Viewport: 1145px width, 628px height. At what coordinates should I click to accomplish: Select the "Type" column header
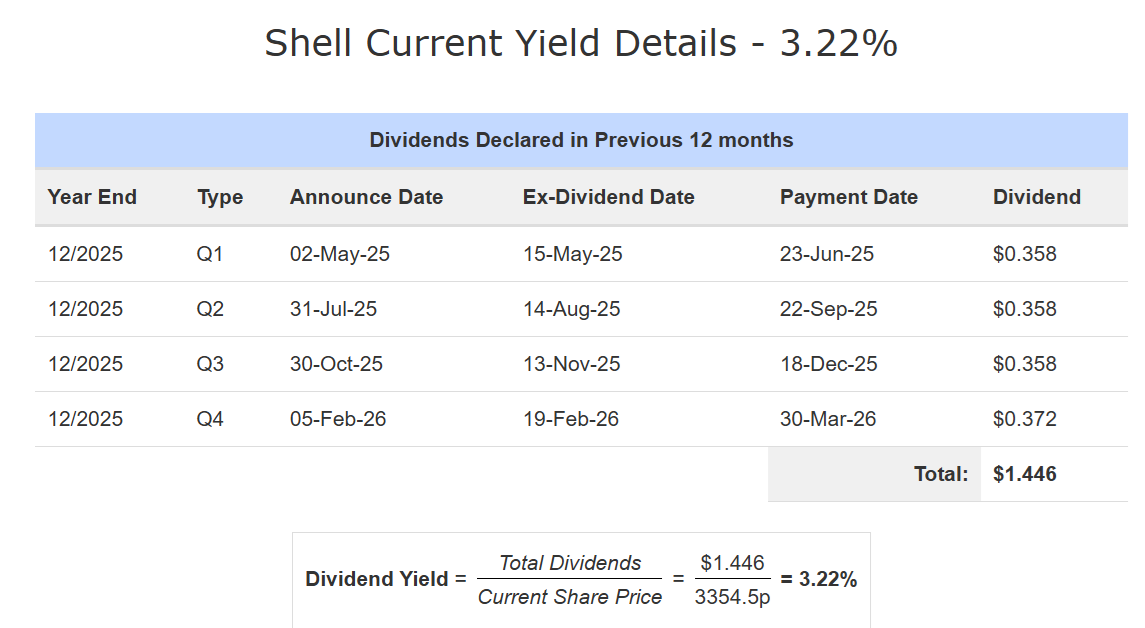pos(220,197)
